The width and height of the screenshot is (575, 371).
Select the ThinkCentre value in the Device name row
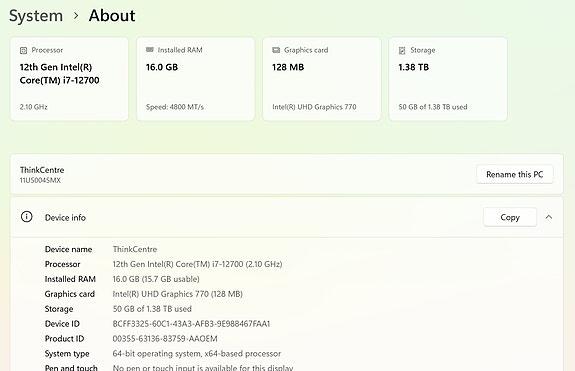(135, 249)
